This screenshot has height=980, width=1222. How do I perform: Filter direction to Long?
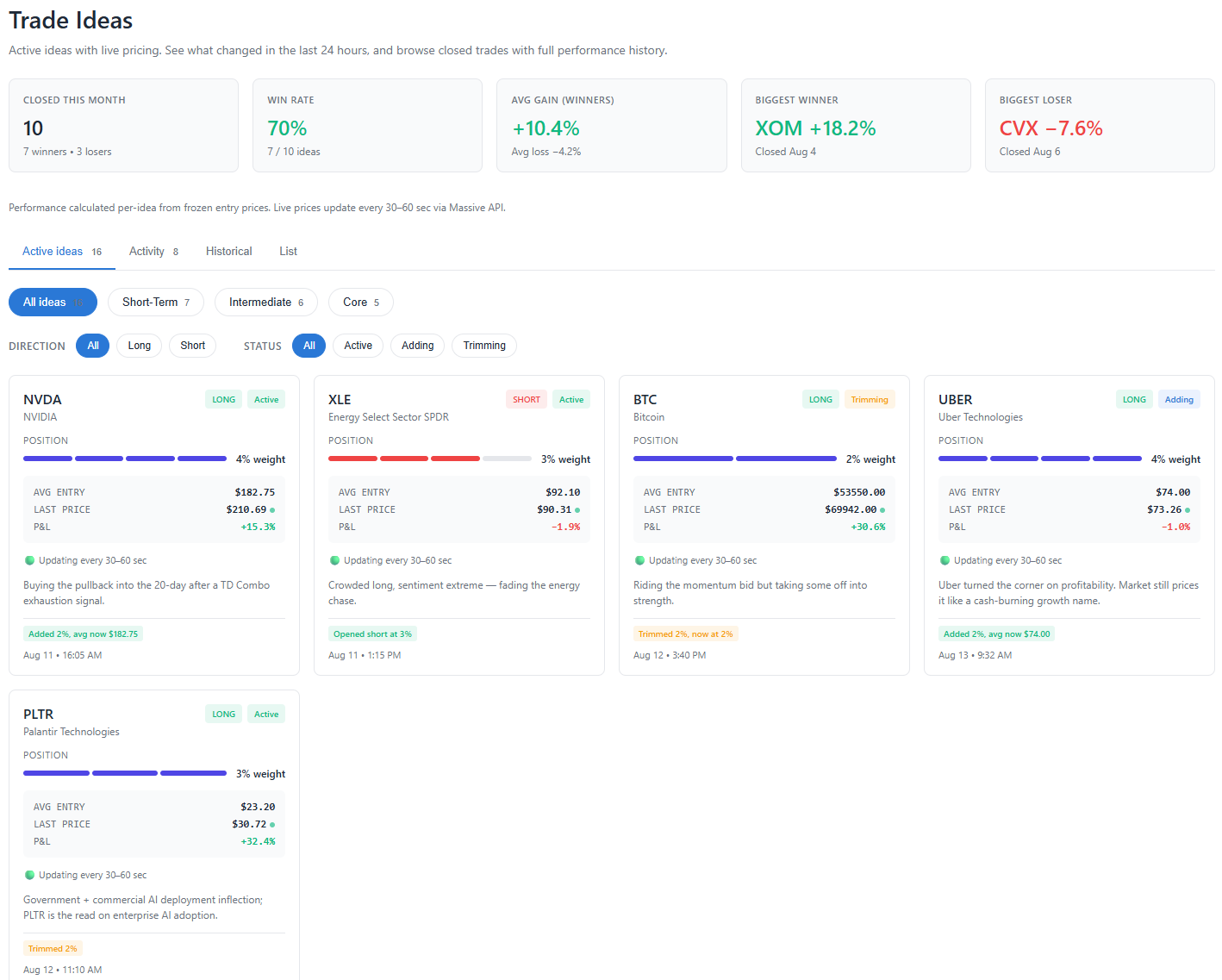(x=140, y=346)
